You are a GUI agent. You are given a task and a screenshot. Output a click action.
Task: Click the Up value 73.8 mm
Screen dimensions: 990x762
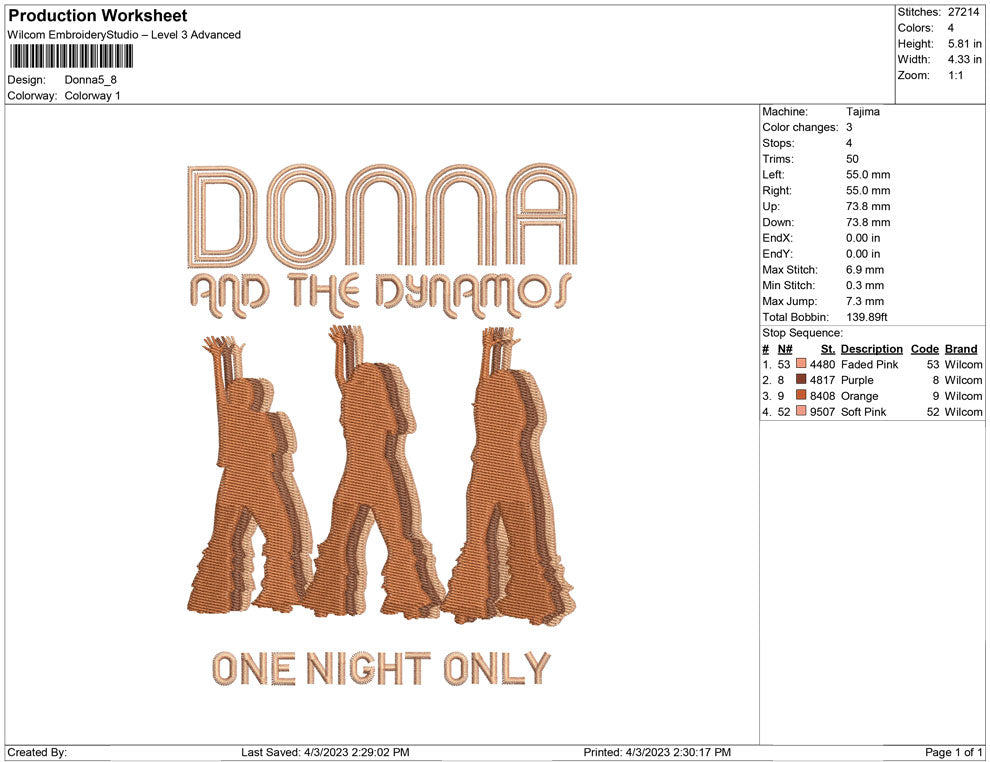[x=868, y=206]
